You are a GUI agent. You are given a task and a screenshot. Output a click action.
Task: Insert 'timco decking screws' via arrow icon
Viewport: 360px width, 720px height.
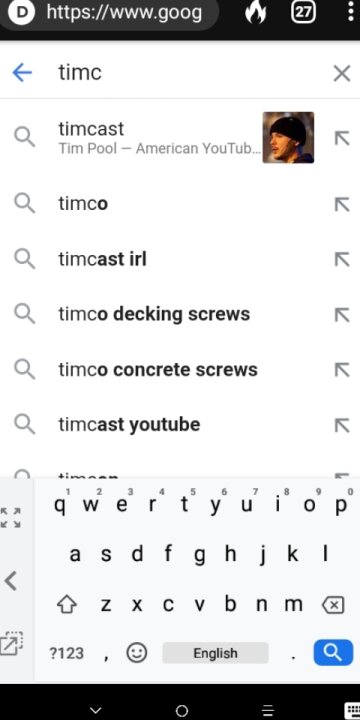(x=342, y=315)
